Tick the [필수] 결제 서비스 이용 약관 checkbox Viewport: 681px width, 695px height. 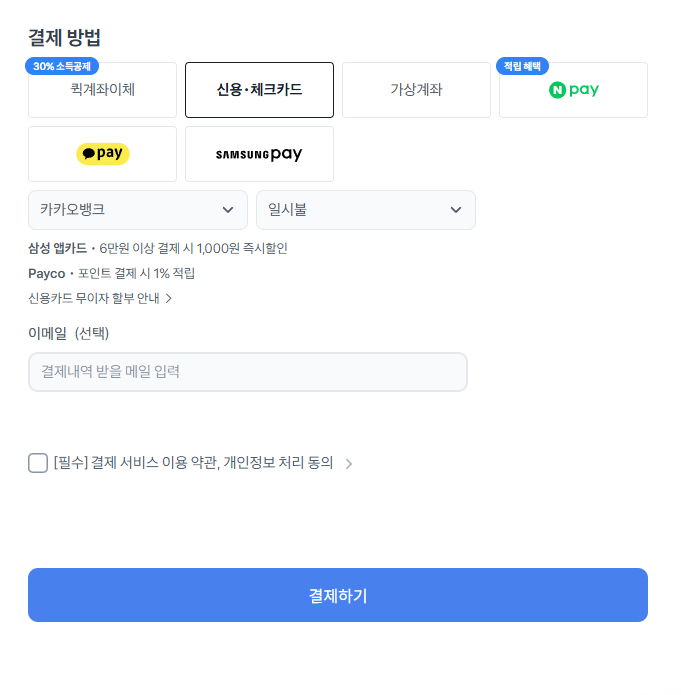point(38,463)
